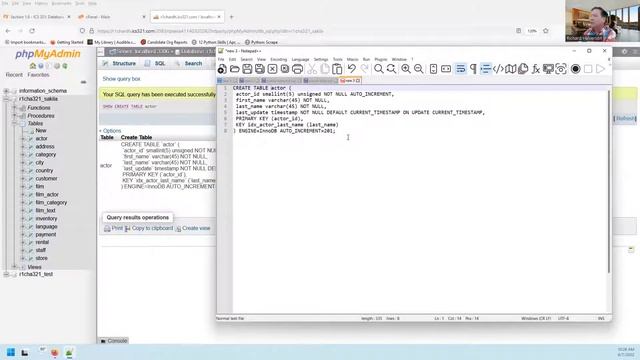Switch to Search tab in phpMyAdmin

tap(189, 63)
